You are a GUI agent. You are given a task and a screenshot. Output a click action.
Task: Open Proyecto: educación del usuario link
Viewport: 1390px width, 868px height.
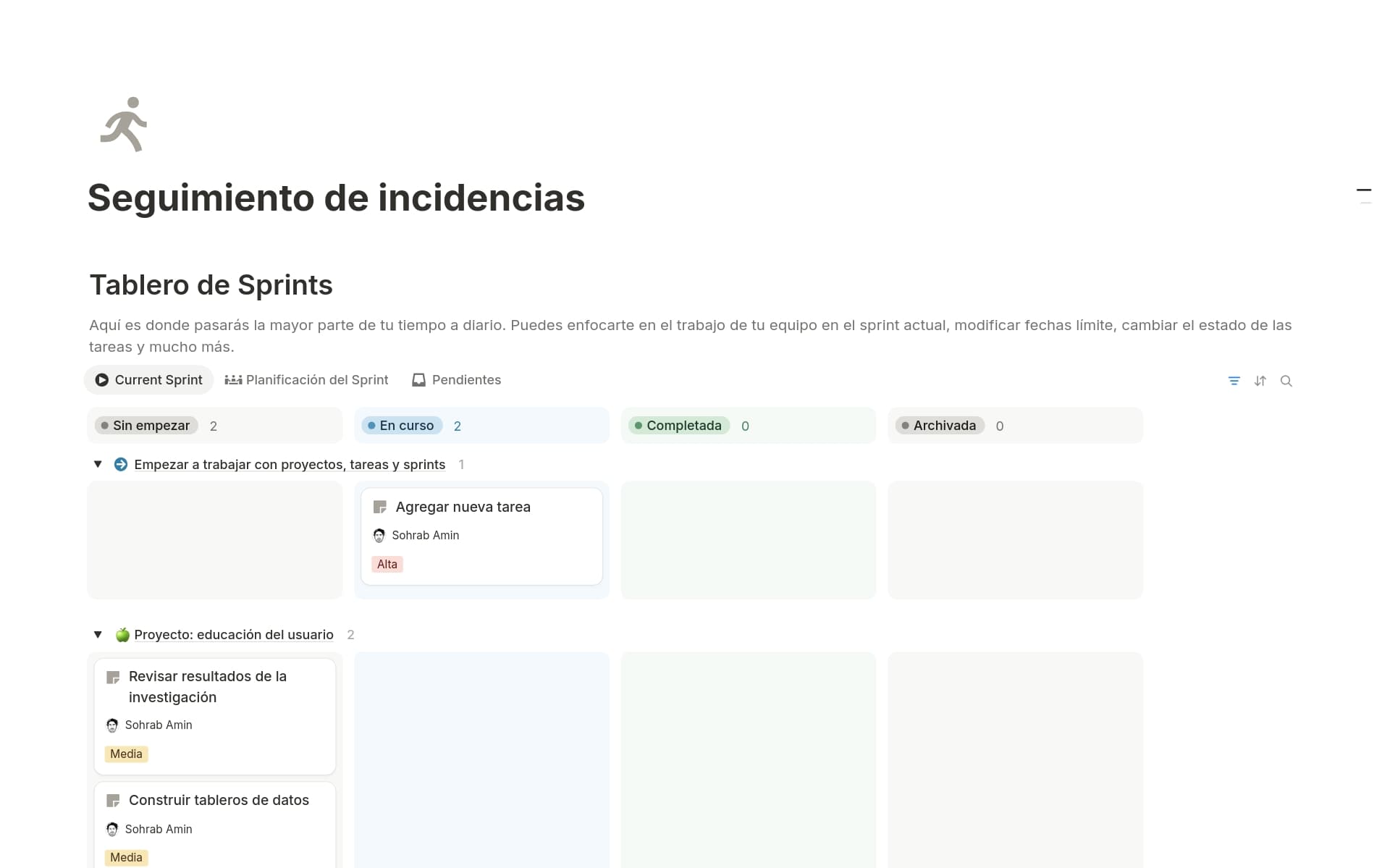click(x=233, y=635)
